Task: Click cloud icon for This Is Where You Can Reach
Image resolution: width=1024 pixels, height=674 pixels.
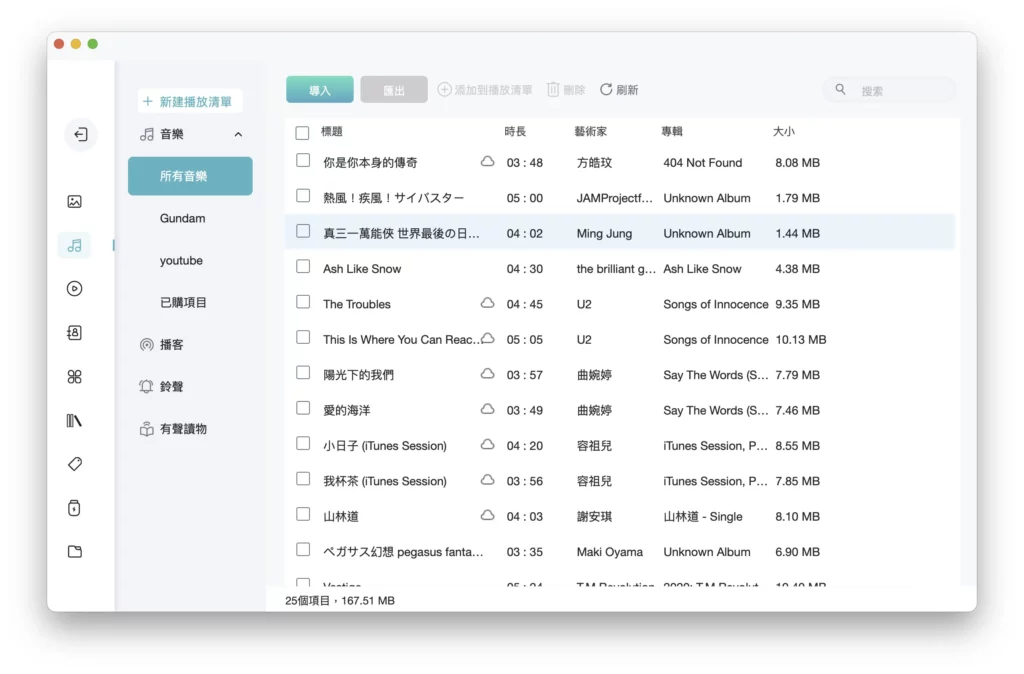Action: [487, 338]
